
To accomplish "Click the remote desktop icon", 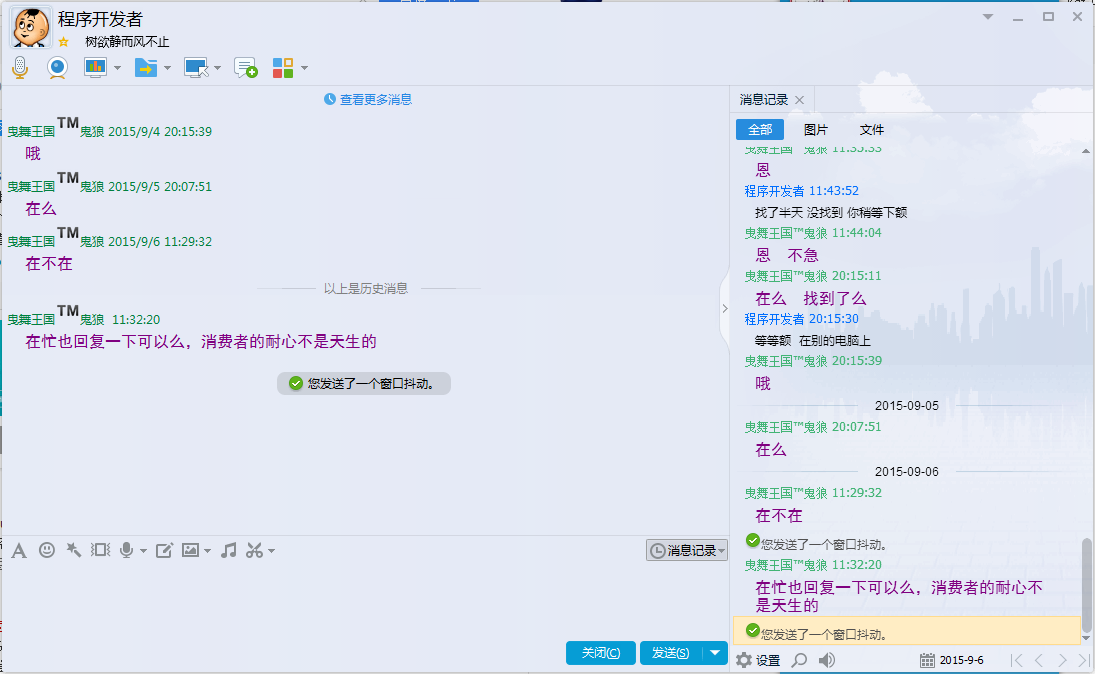I will [196, 67].
